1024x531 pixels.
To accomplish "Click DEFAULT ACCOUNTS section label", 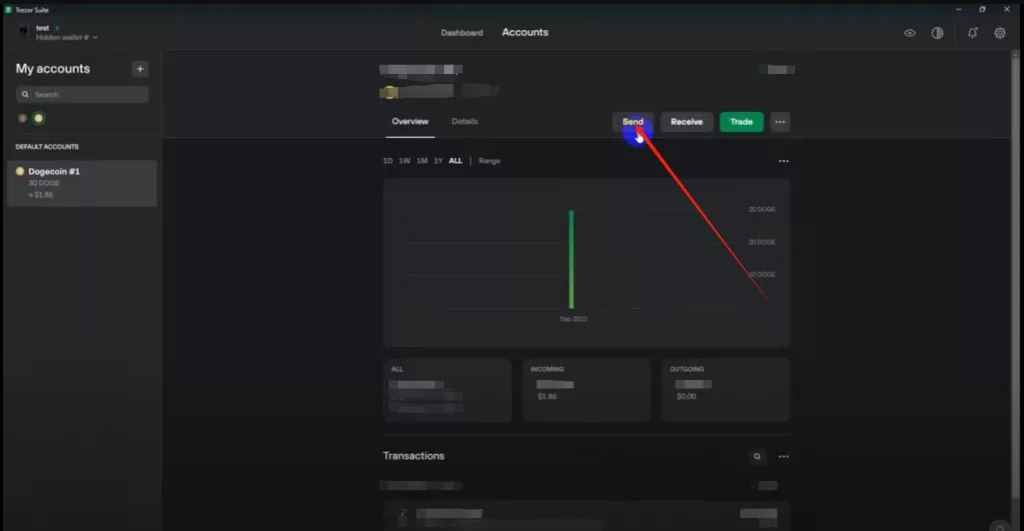I will point(47,146).
